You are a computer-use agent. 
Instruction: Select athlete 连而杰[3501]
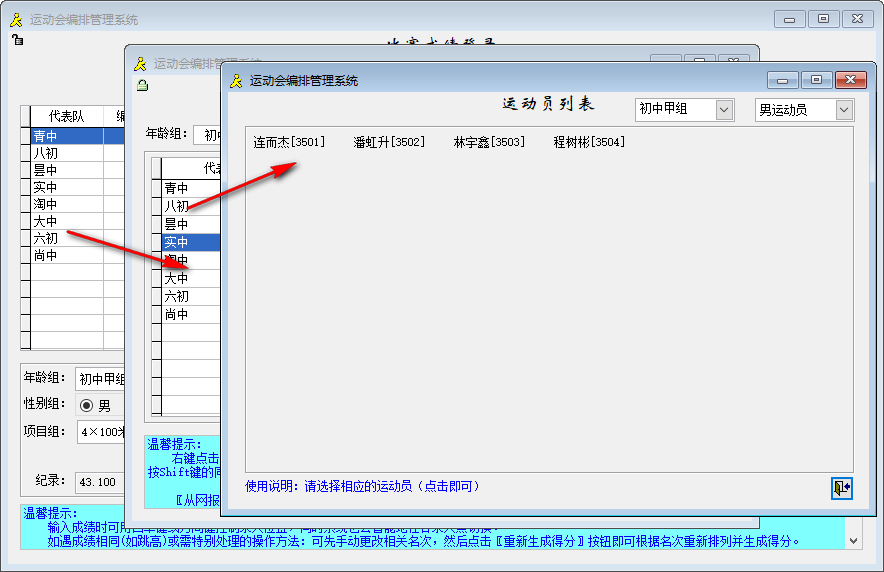point(289,142)
